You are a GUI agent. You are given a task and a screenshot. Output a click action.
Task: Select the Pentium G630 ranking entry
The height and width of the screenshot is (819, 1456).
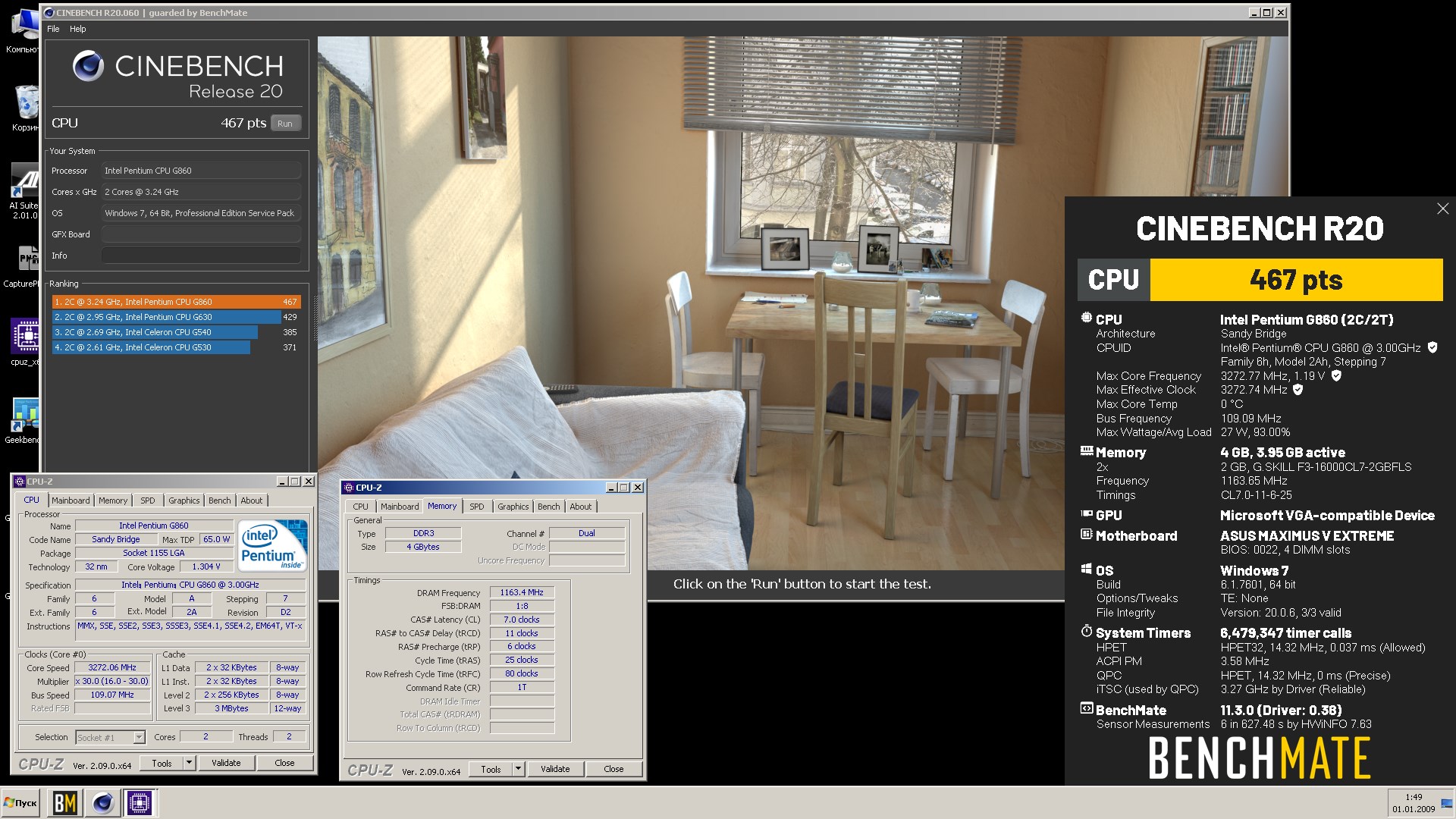[176, 317]
